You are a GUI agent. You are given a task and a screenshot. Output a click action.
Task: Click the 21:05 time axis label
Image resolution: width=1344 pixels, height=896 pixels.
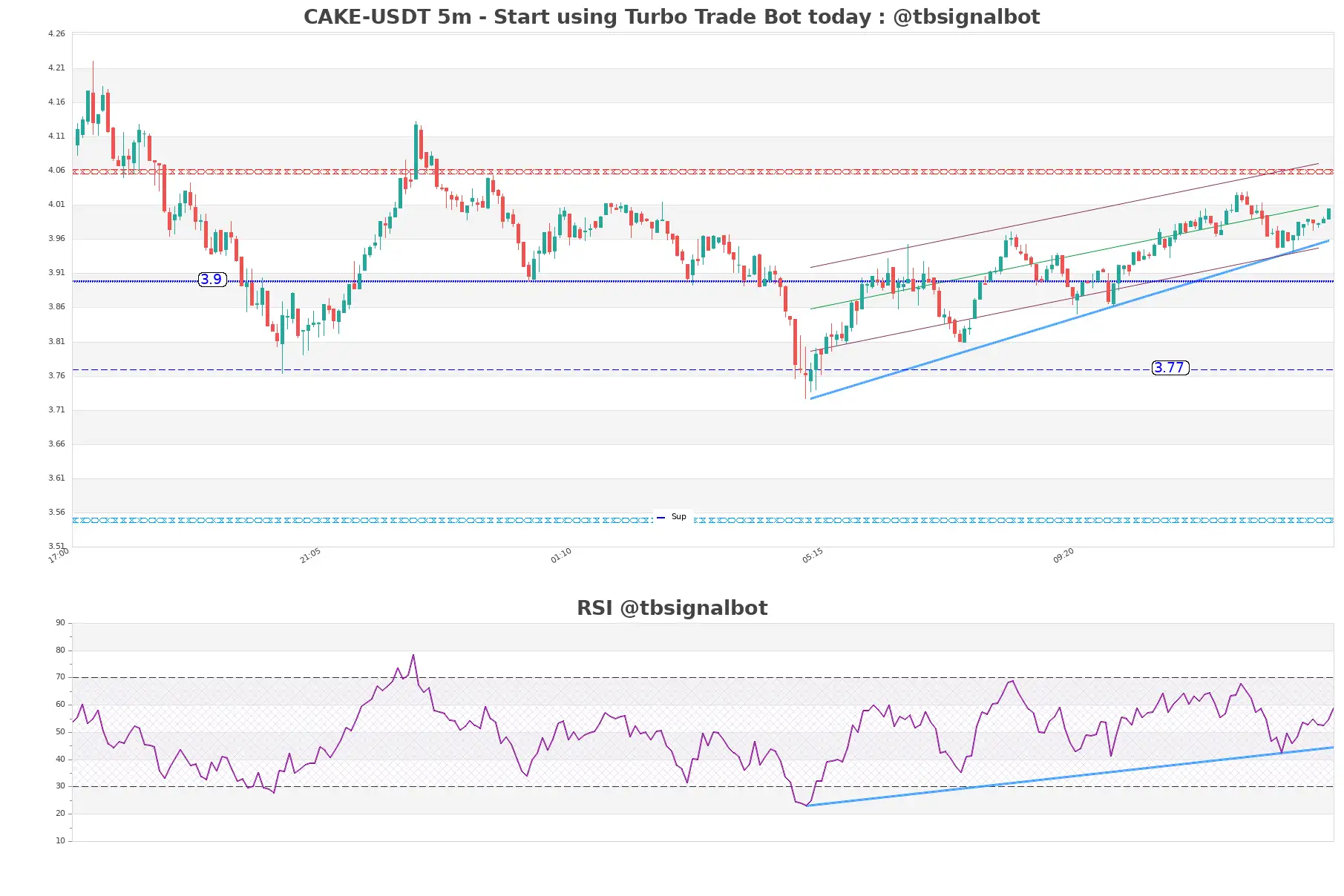pos(310,556)
